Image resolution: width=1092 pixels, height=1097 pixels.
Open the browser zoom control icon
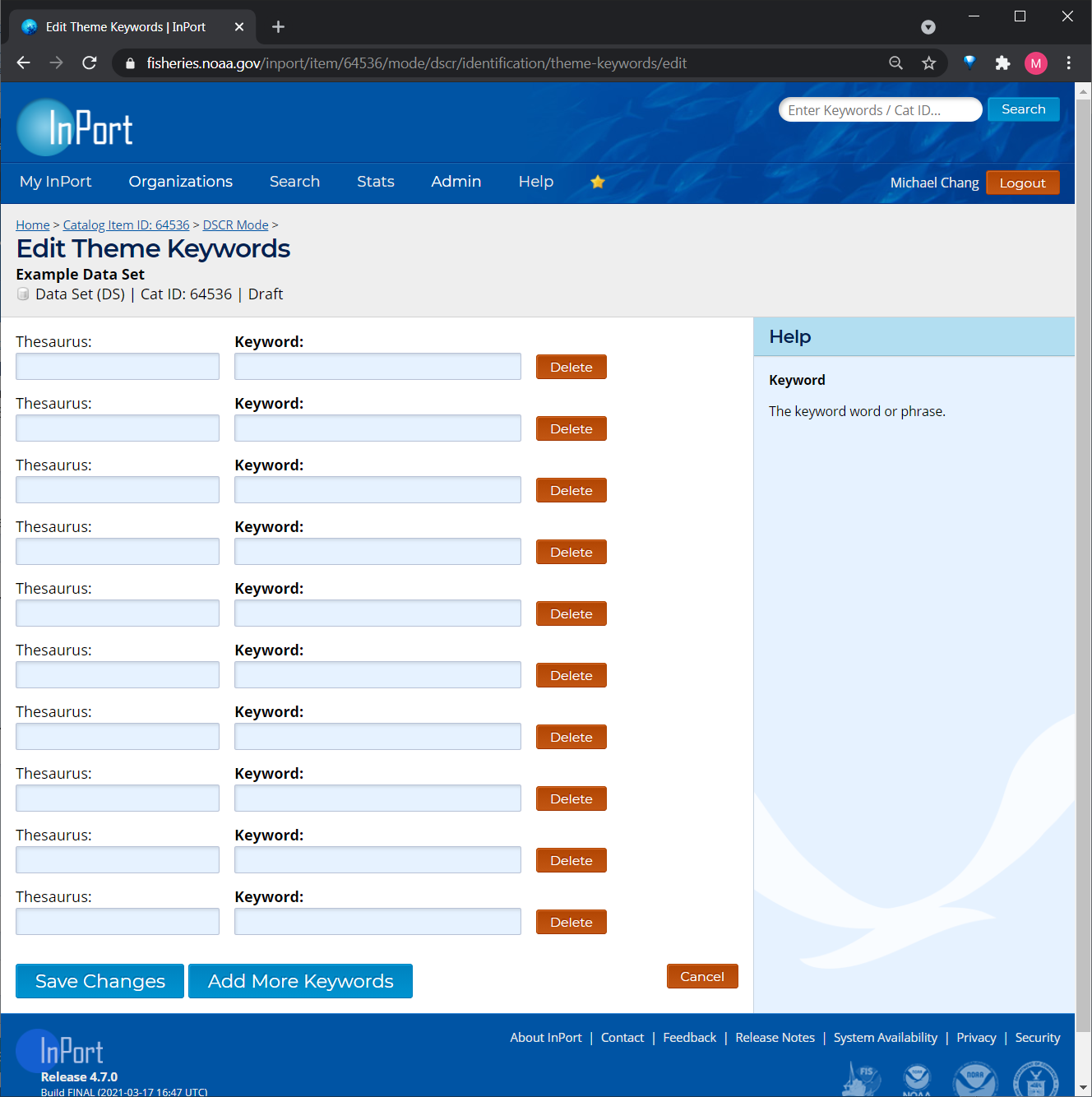895,63
